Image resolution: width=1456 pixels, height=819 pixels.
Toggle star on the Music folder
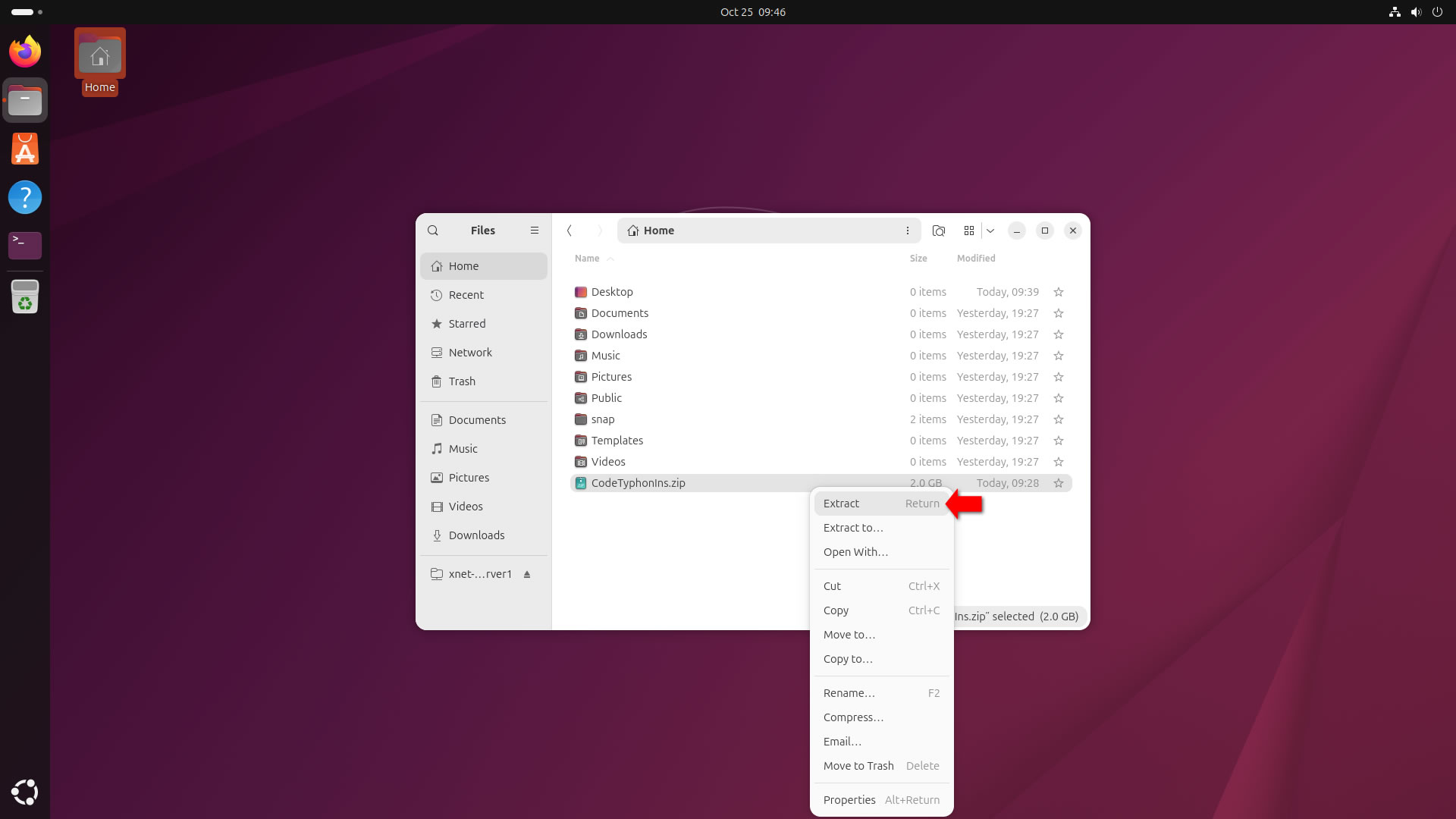[x=1059, y=356]
